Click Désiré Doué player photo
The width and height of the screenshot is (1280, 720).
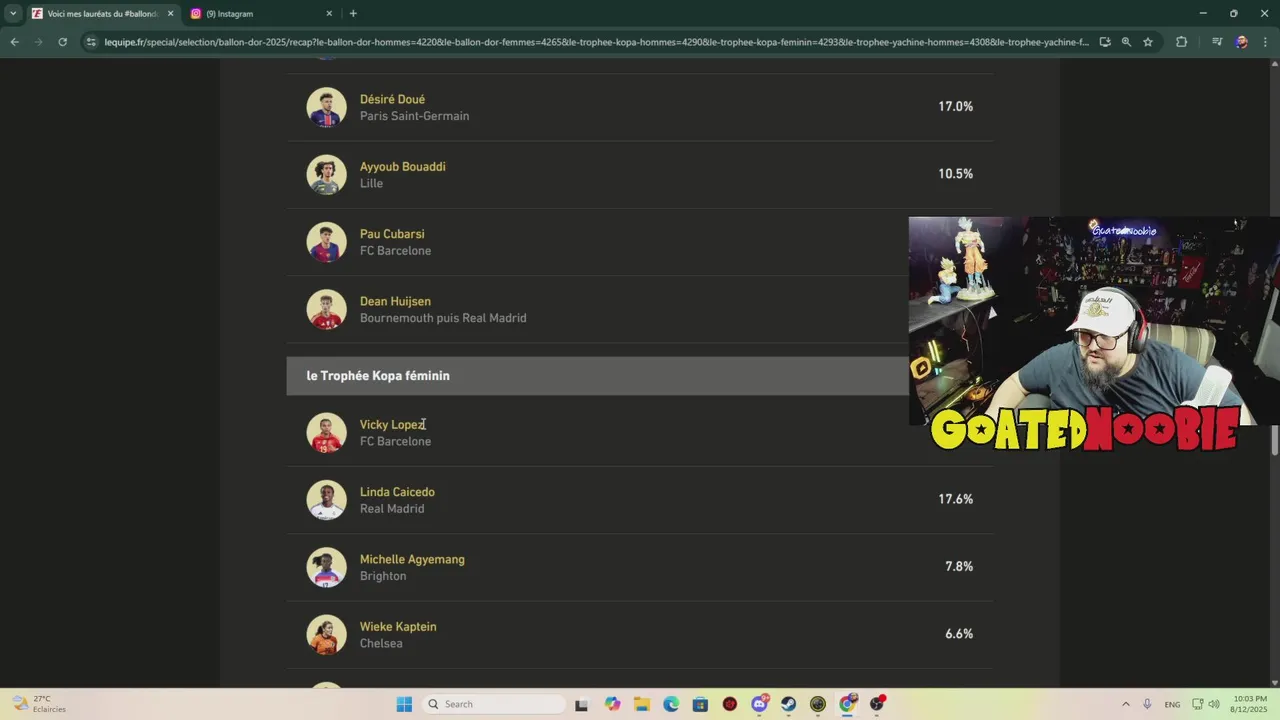coord(326,107)
